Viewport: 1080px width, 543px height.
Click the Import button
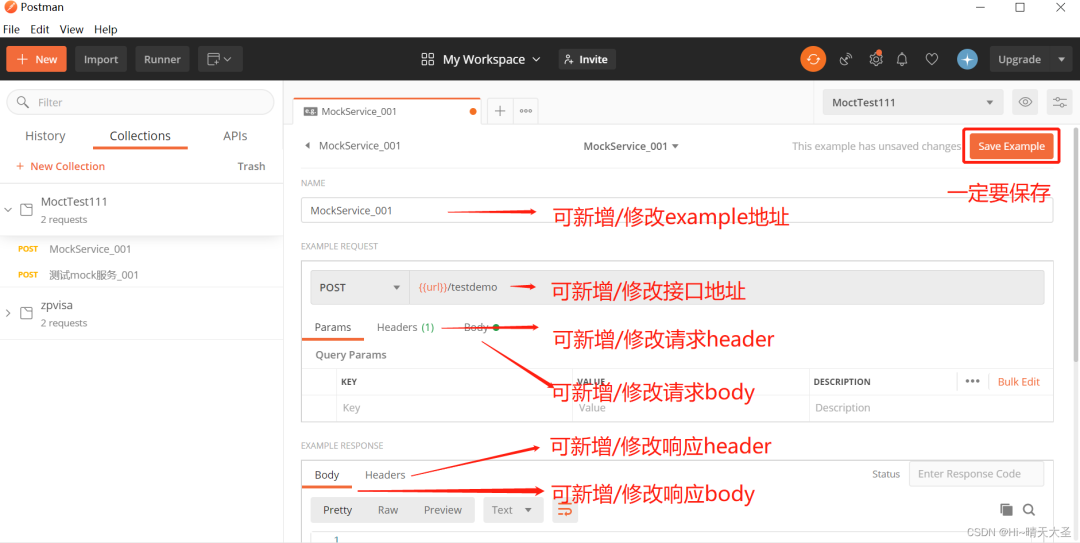[101, 59]
